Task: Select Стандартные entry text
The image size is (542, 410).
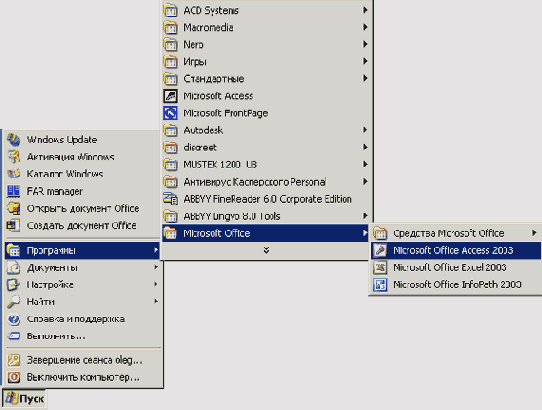Action: pyautogui.click(x=214, y=79)
